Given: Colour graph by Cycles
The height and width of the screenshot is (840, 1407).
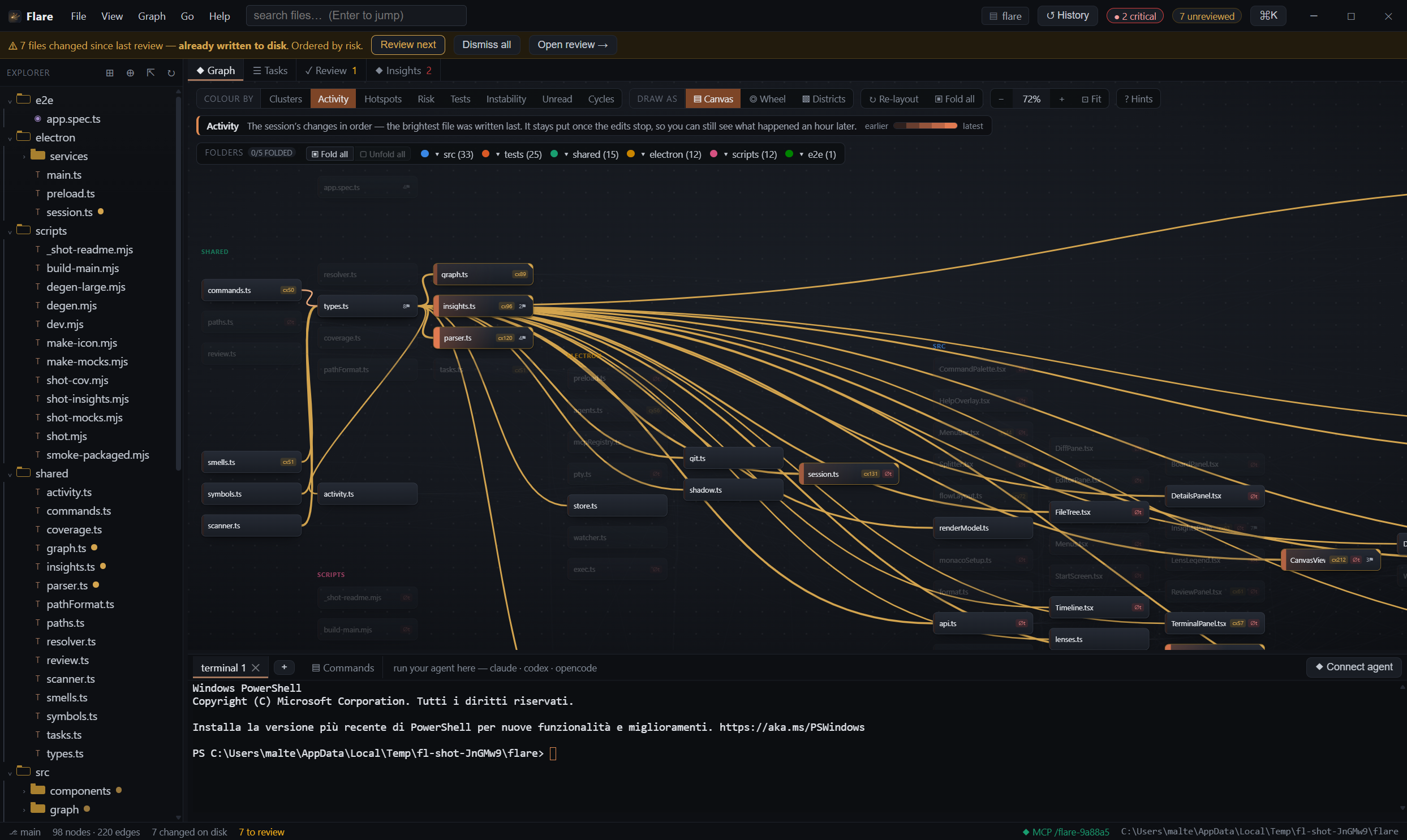Looking at the screenshot, I should tap(600, 99).
